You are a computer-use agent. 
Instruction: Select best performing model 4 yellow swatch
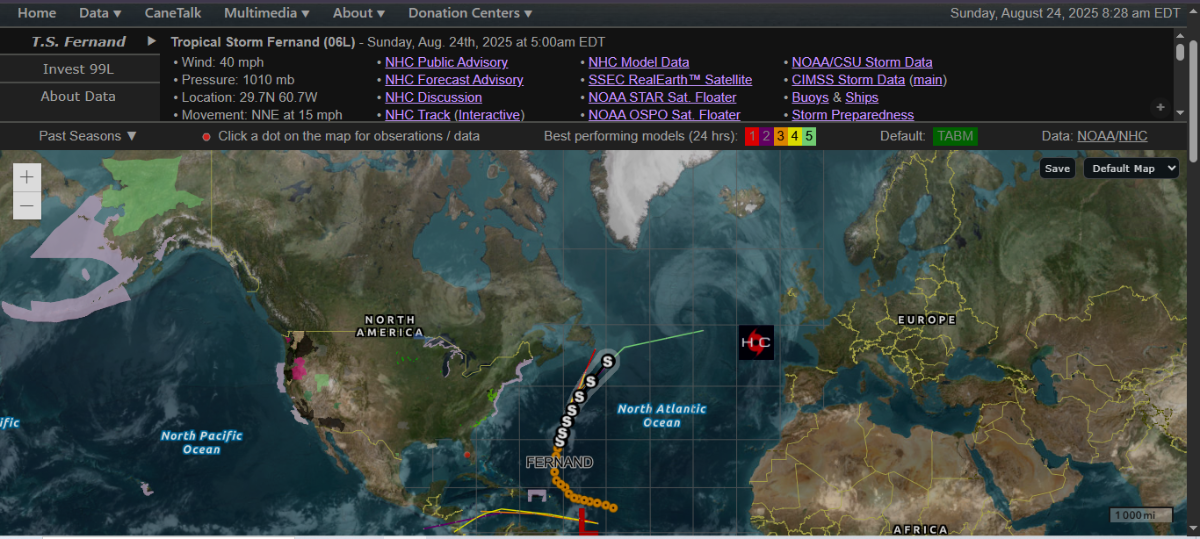[x=794, y=136]
